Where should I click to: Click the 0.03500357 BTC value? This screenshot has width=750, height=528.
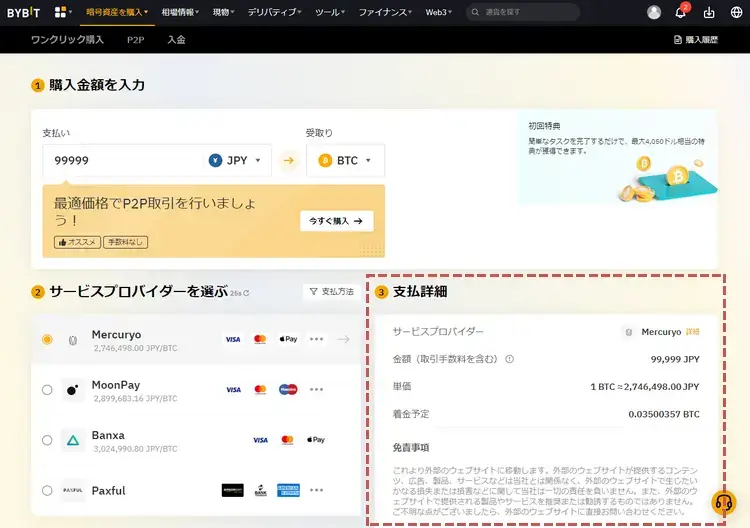664,414
